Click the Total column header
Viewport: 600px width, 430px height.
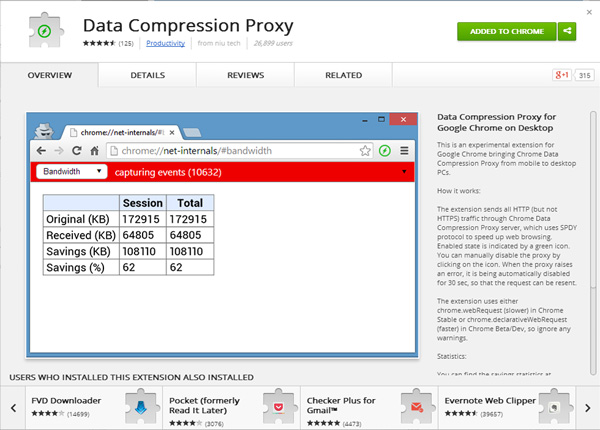(x=190, y=203)
